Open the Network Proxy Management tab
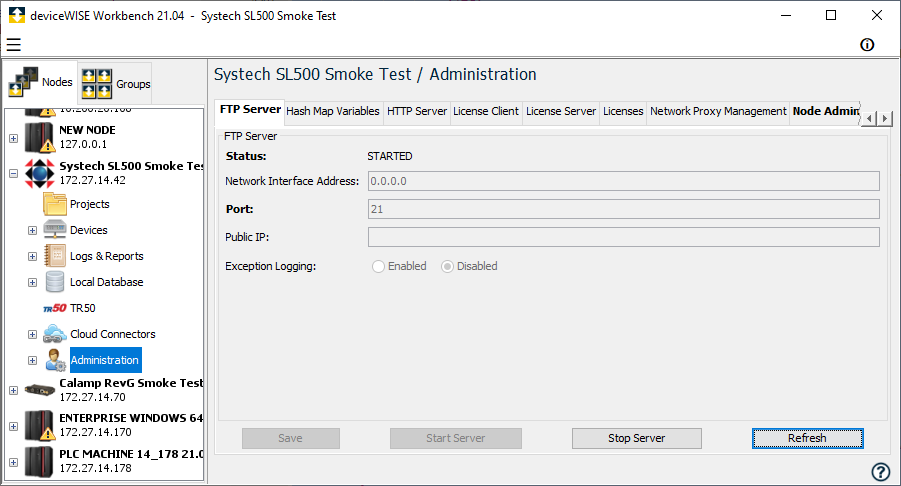This screenshot has width=901, height=486. (718, 111)
